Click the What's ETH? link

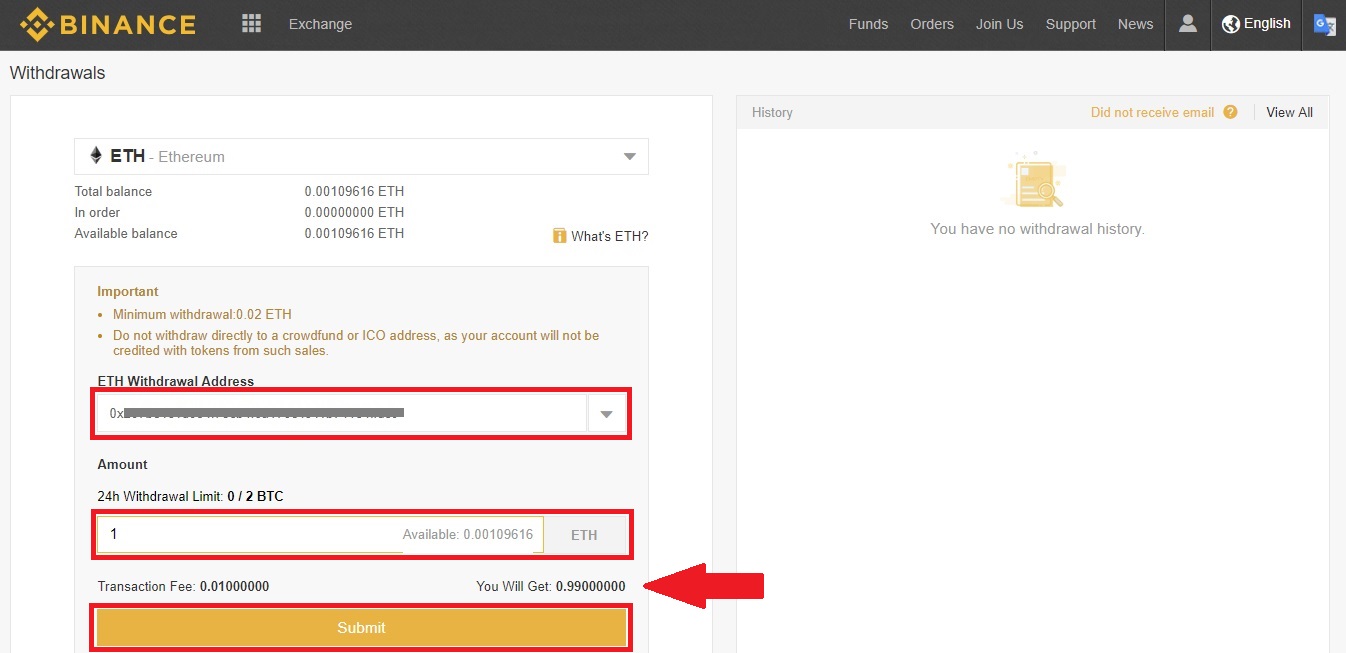point(610,237)
